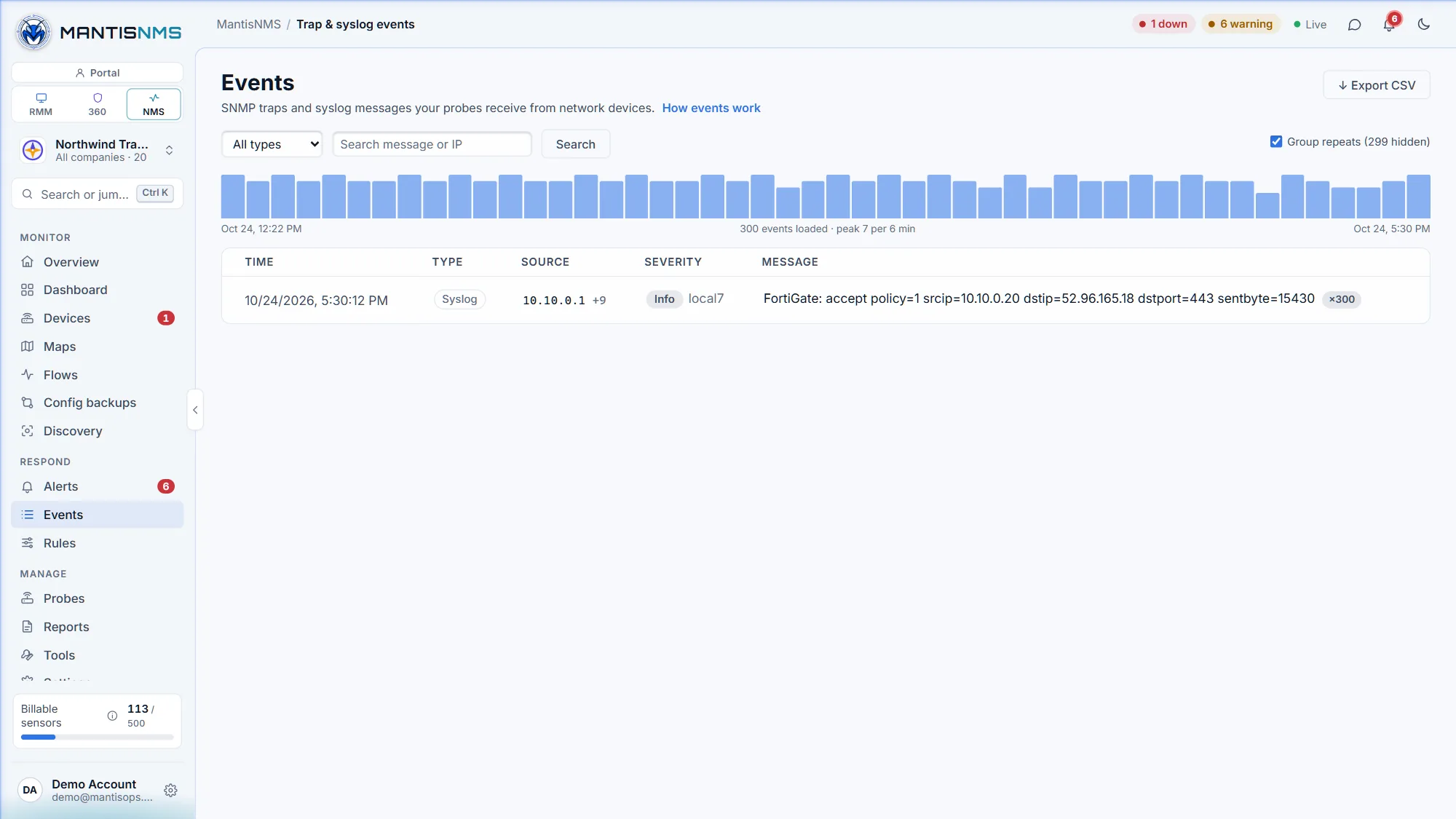This screenshot has width=1456, height=819.
Task: Click the last histogram bar
Action: (1418, 197)
